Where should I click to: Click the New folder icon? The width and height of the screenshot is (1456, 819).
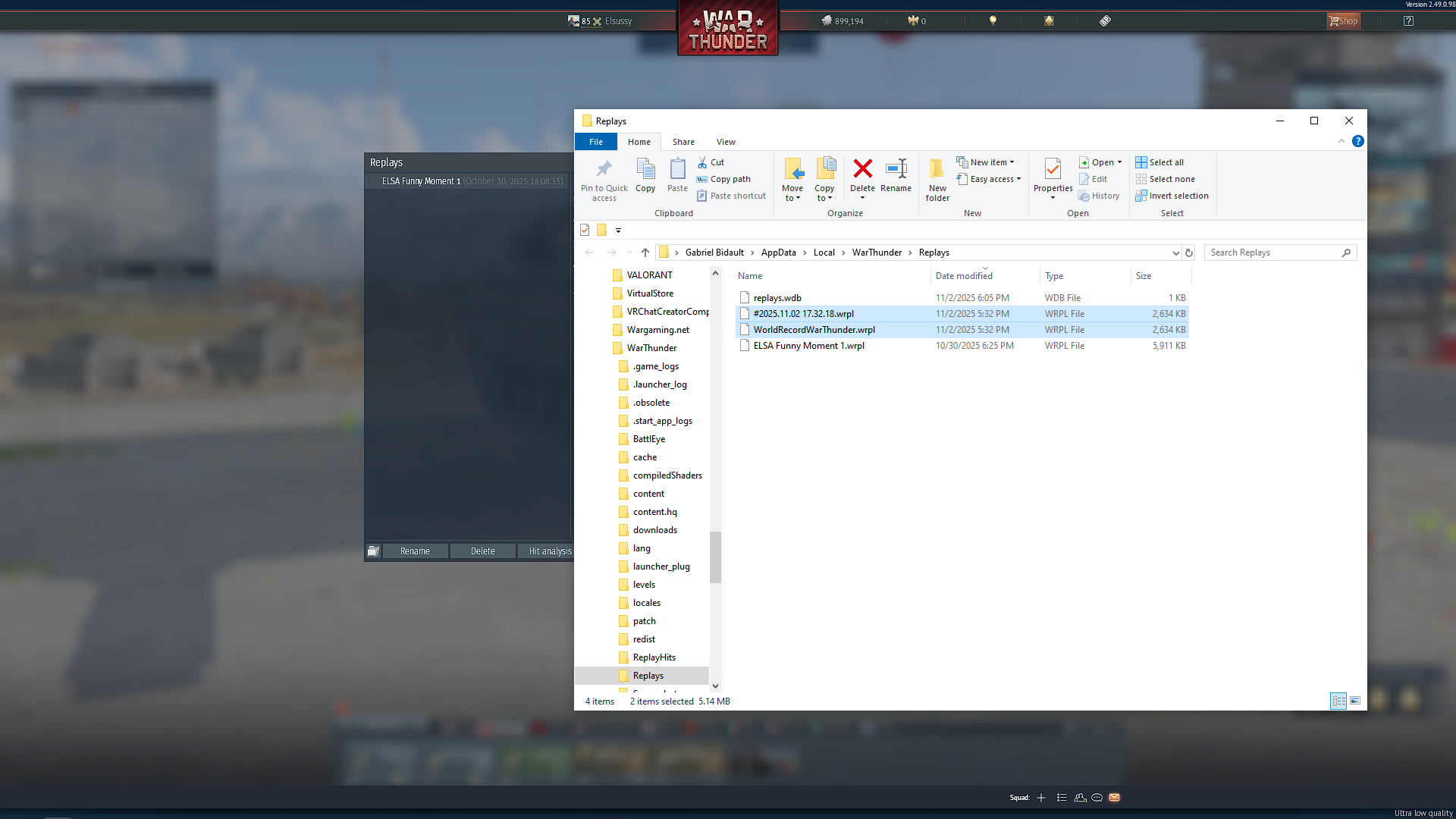tap(937, 169)
